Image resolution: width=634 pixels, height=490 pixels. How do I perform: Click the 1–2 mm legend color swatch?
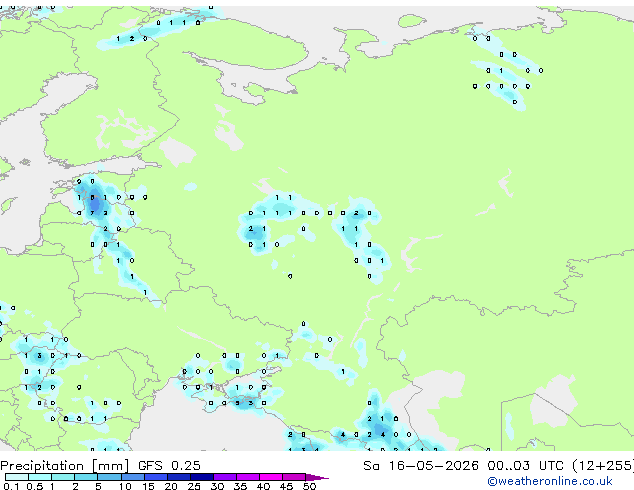point(63,477)
